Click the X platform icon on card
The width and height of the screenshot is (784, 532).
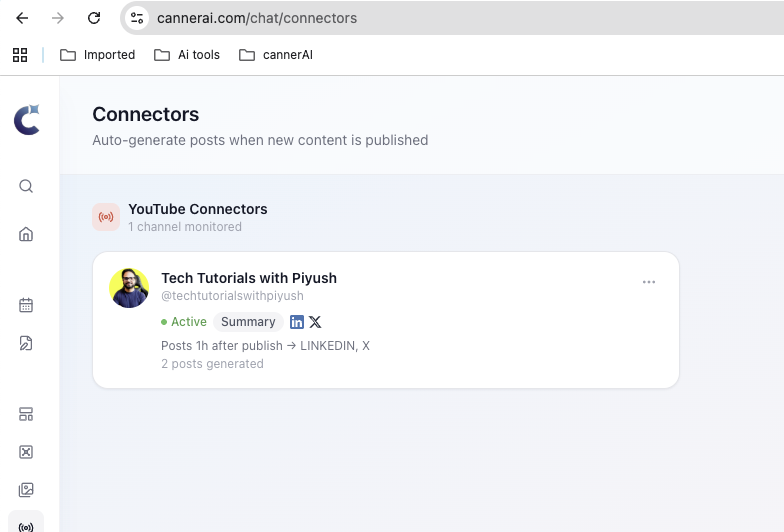(315, 322)
